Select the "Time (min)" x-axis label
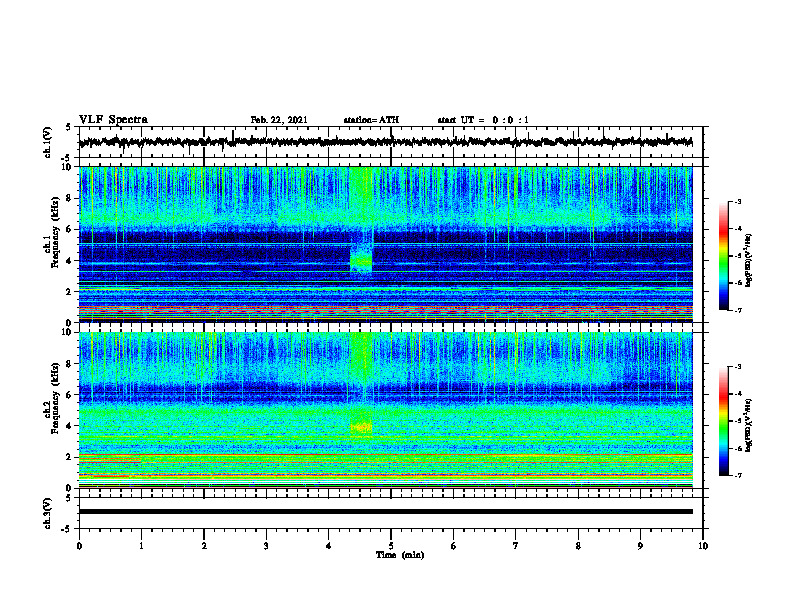 coord(400,555)
